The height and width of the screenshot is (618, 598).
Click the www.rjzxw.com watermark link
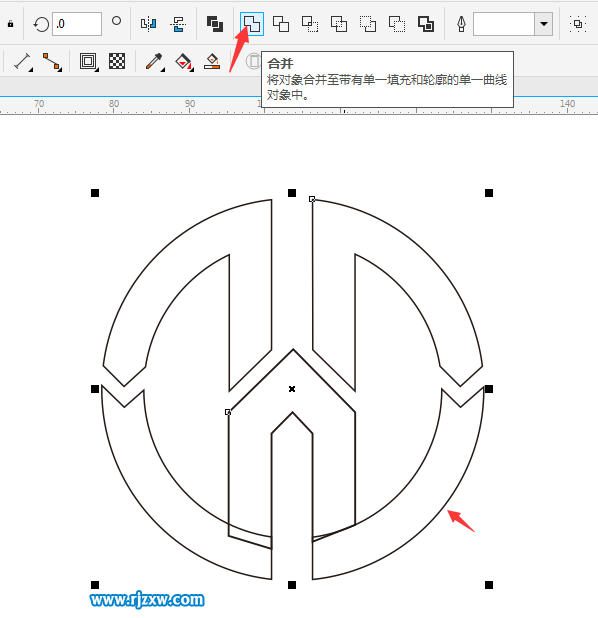(147, 600)
